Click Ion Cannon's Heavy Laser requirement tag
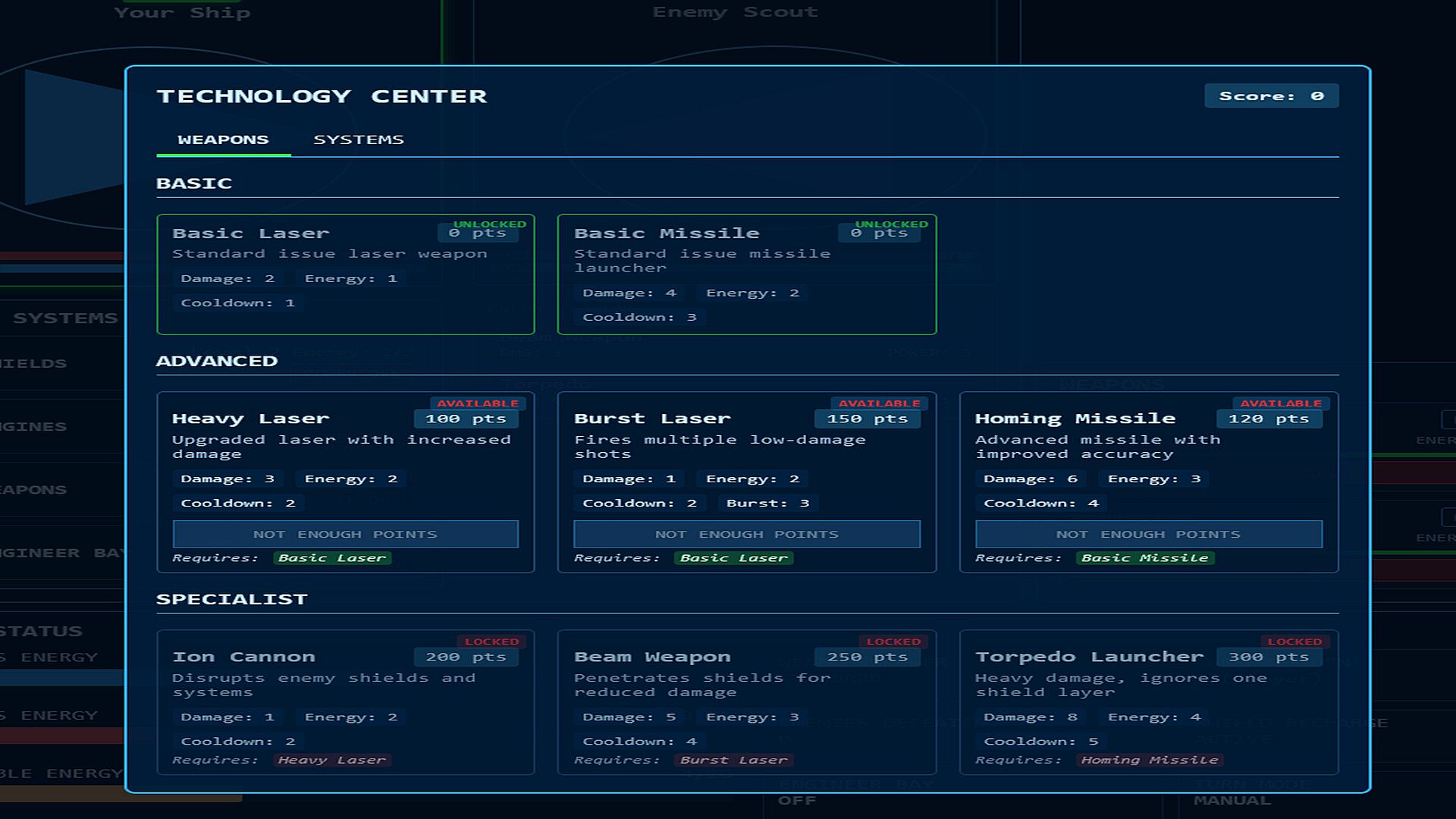 (x=332, y=760)
